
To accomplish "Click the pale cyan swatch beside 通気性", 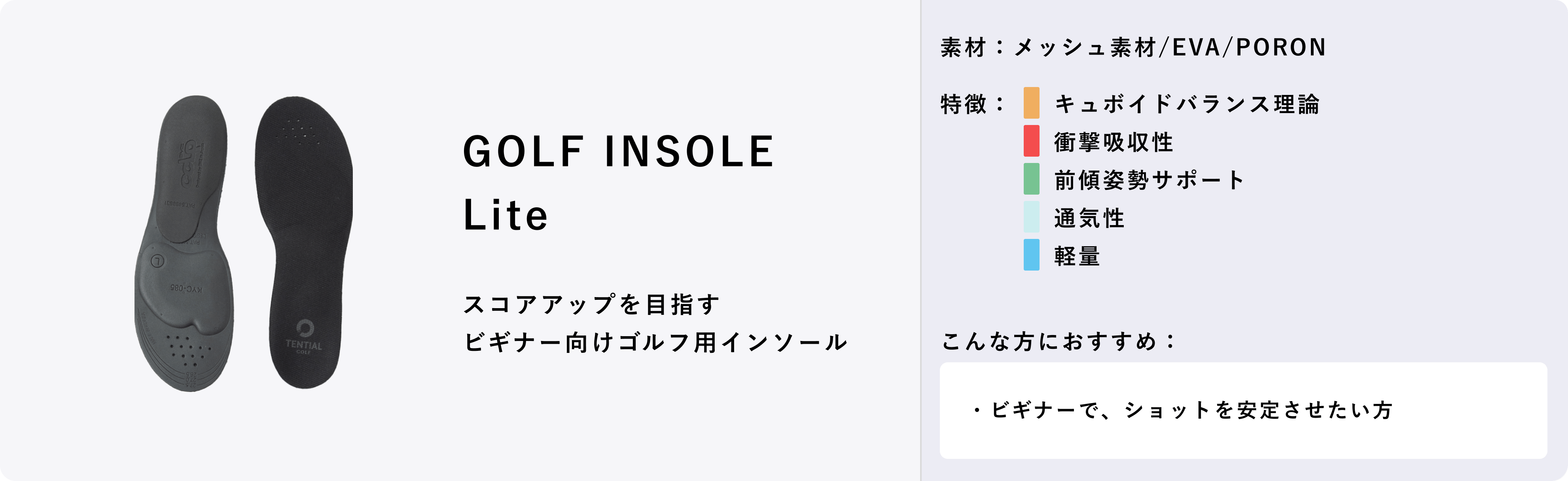I will (x=1031, y=217).
